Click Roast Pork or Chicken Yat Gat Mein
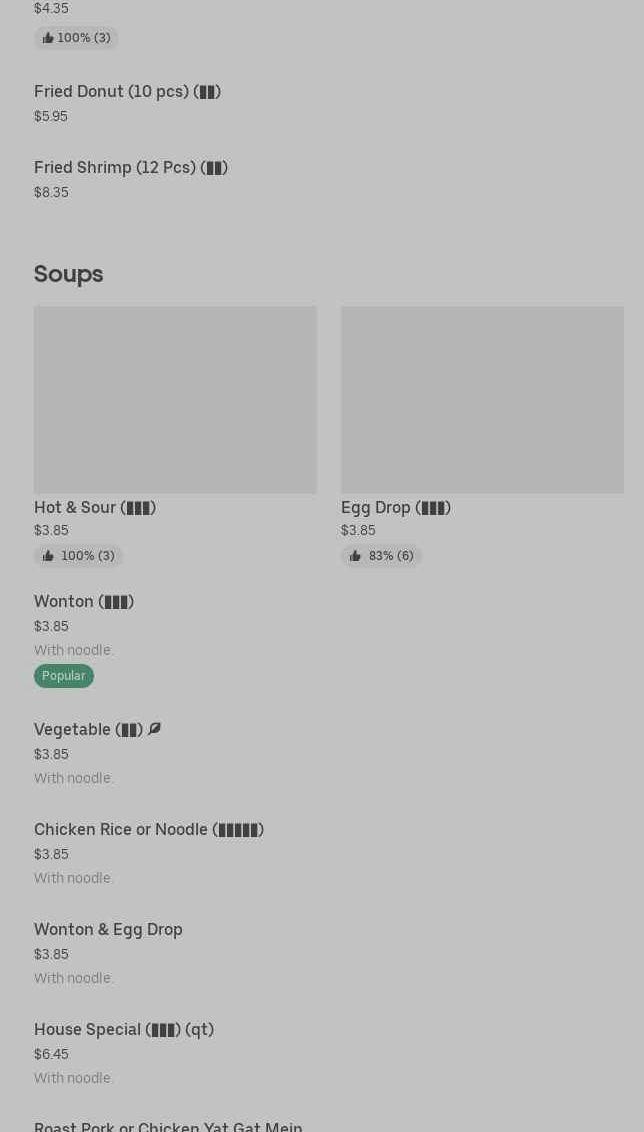This screenshot has height=1132, width=644. [x=168, y=1126]
